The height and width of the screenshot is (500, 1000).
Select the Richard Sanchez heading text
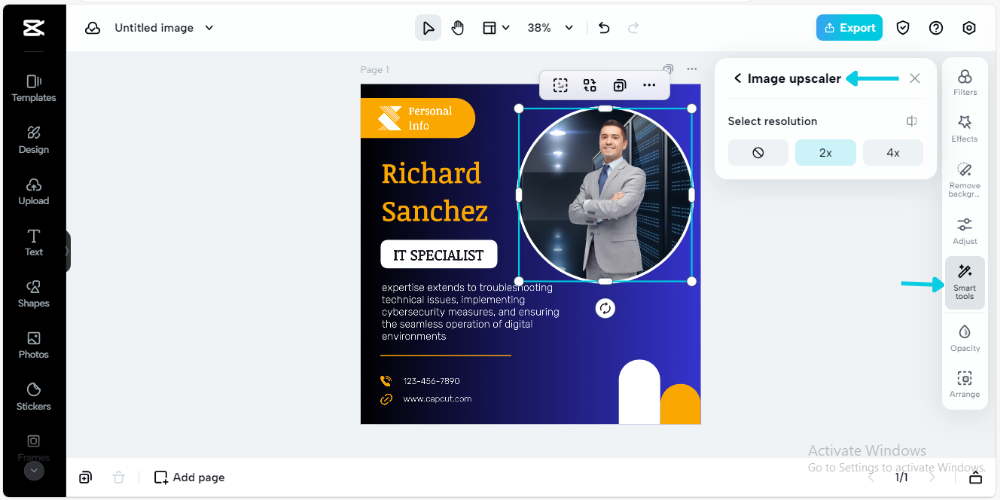click(x=434, y=192)
